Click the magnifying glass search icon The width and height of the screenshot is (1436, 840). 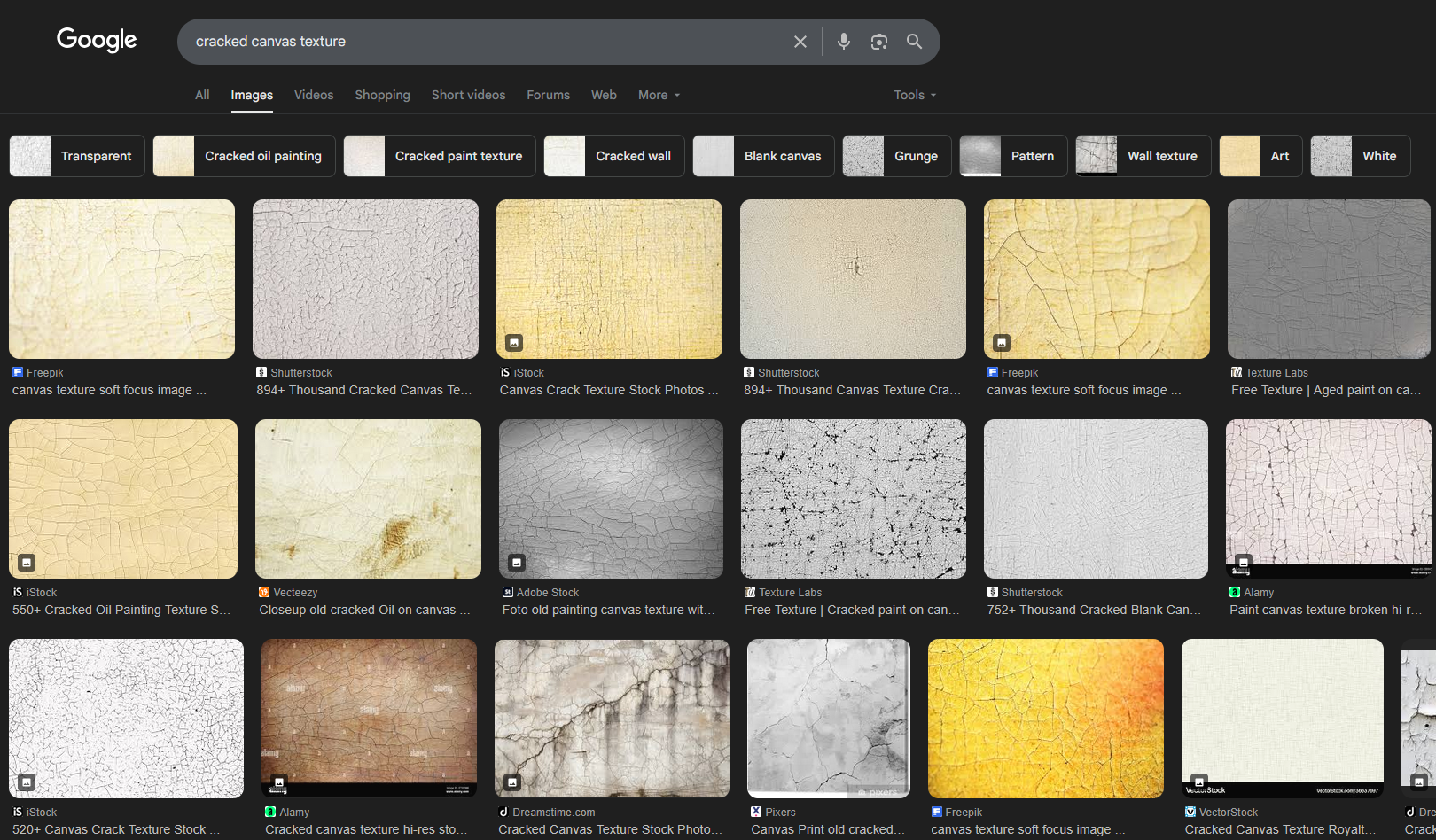[x=914, y=42]
